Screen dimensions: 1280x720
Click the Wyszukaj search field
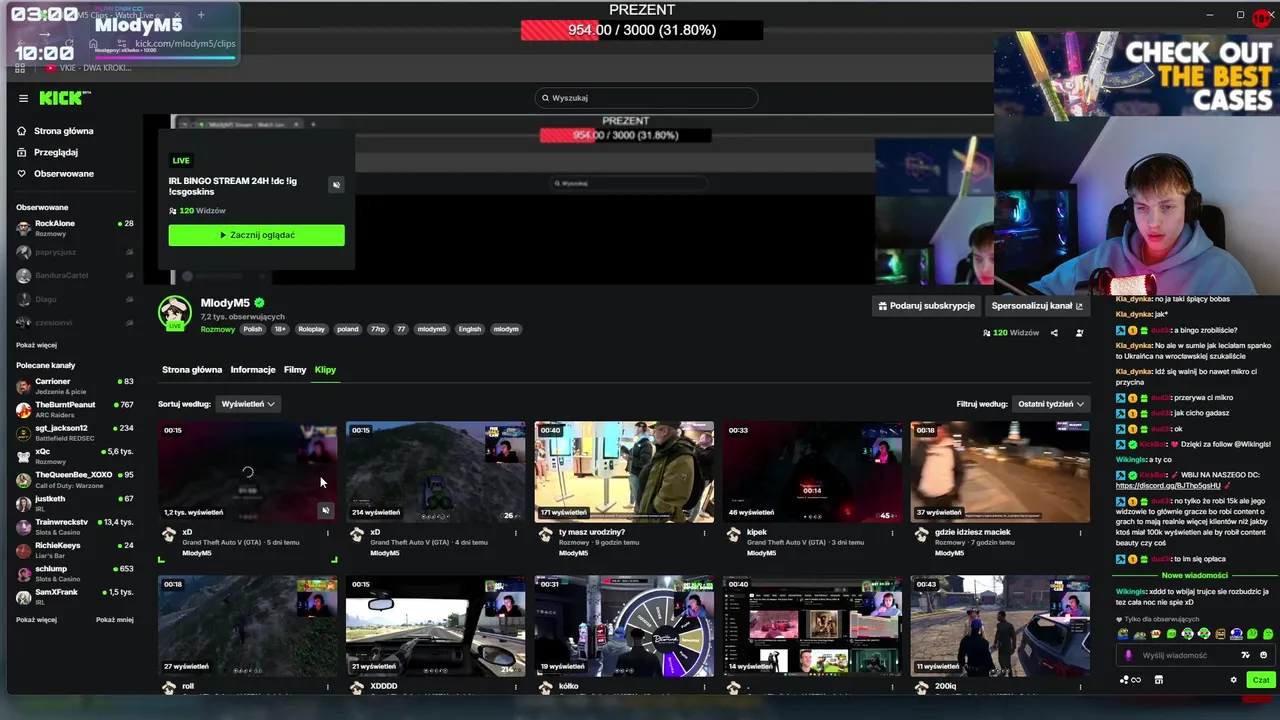coord(646,98)
